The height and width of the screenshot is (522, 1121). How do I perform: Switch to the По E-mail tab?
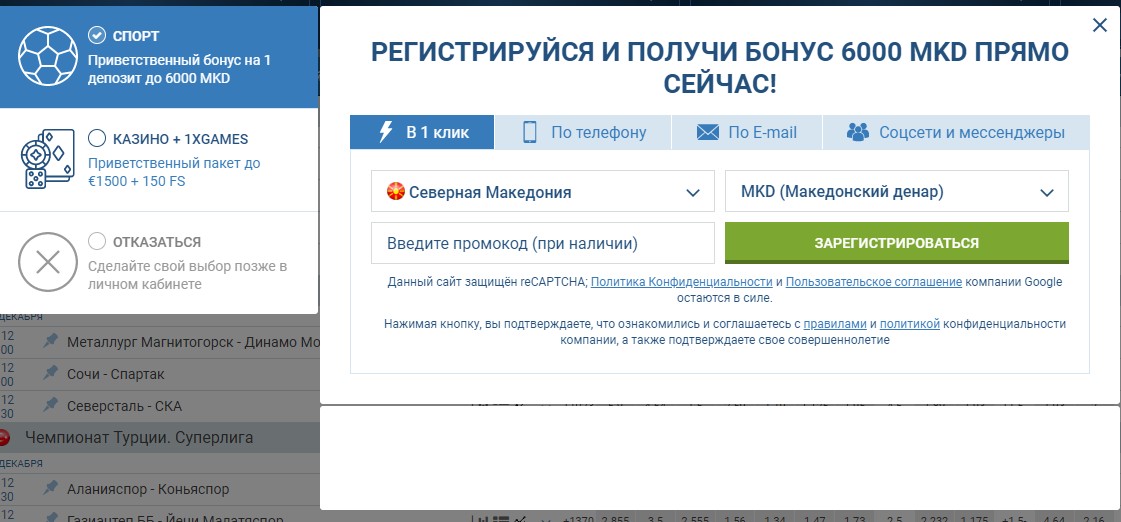(746, 132)
